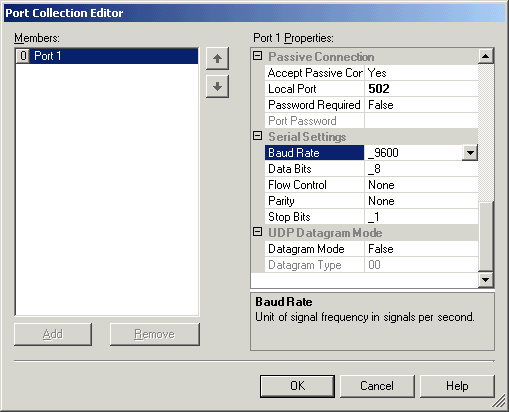
Task: Collapse the Passive Connection section
Action: [x=257, y=56]
